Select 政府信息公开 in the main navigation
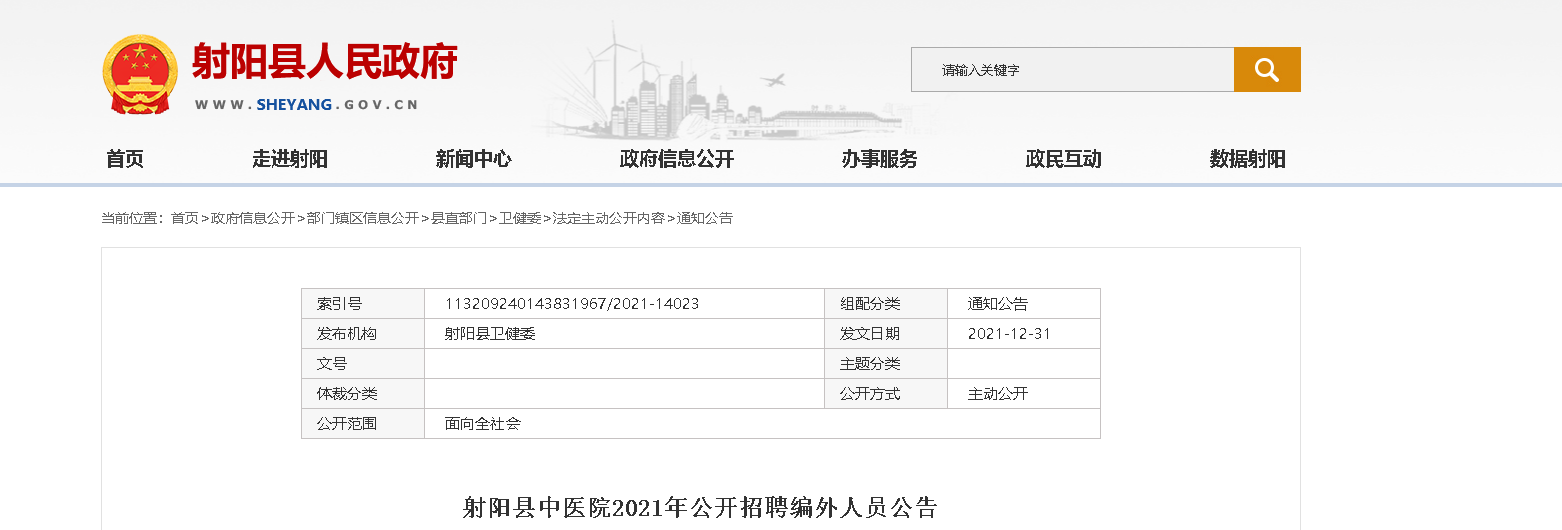The height and width of the screenshot is (530, 1562). click(x=677, y=159)
